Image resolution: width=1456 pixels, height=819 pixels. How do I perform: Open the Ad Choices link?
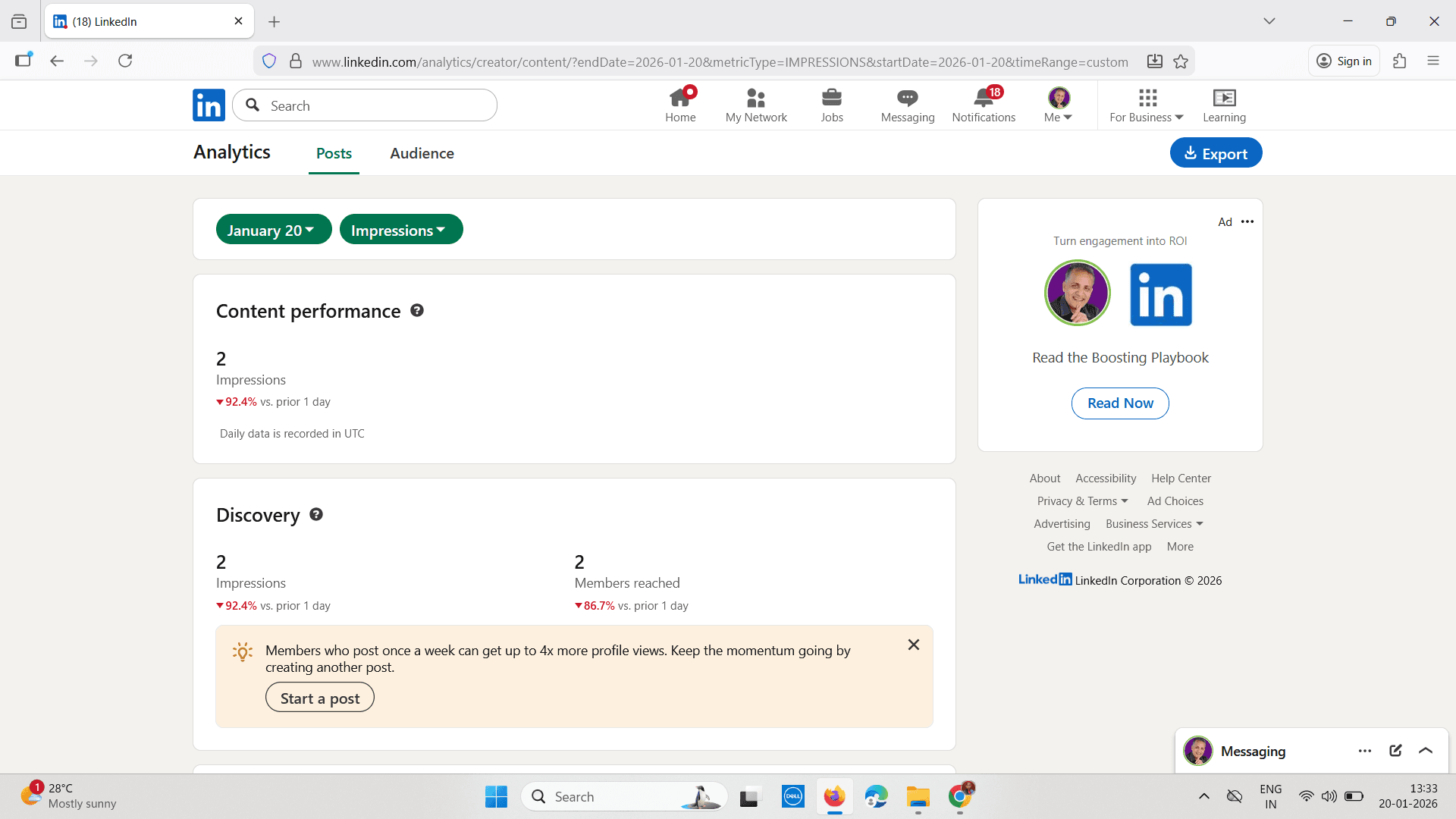(1175, 501)
